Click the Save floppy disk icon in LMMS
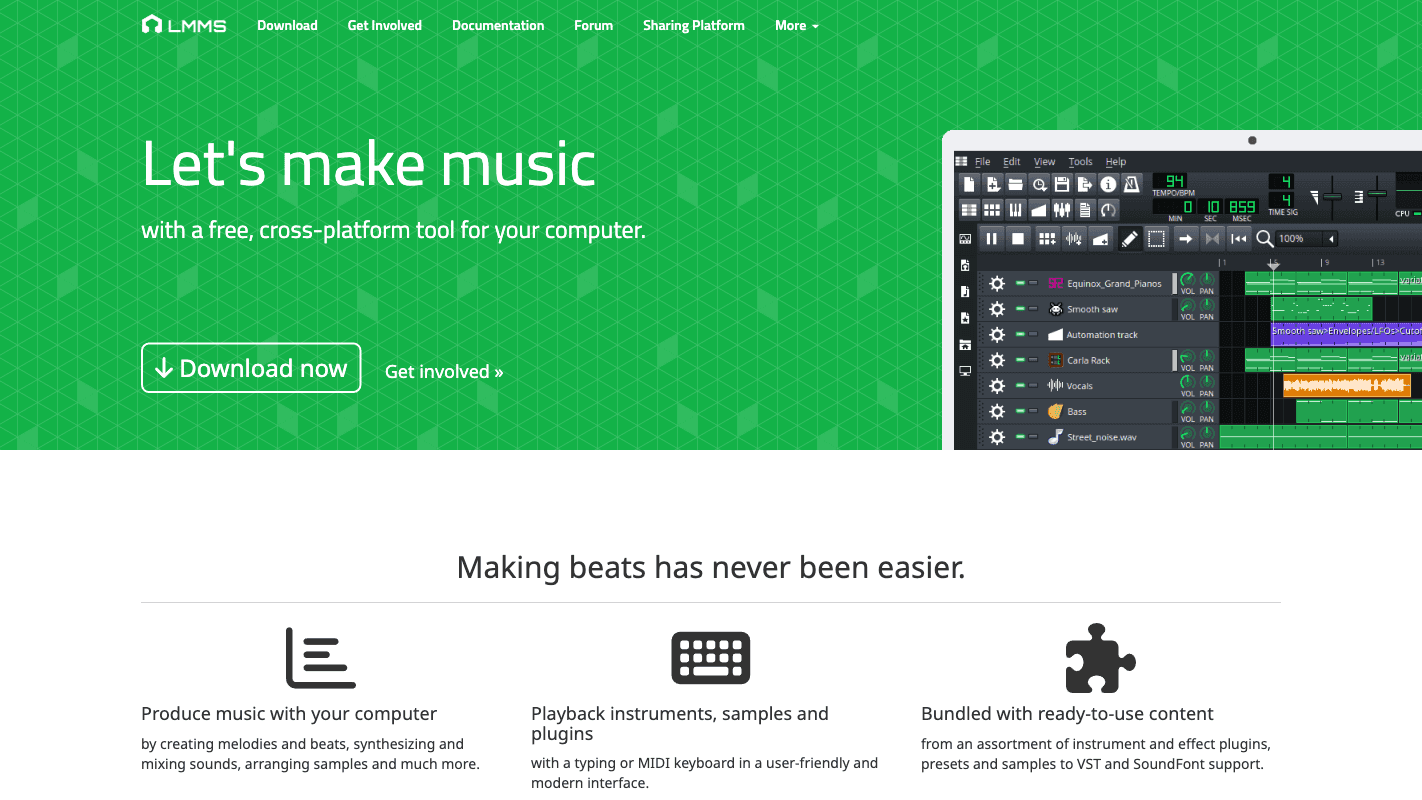The image size is (1422, 800). click(1062, 184)
